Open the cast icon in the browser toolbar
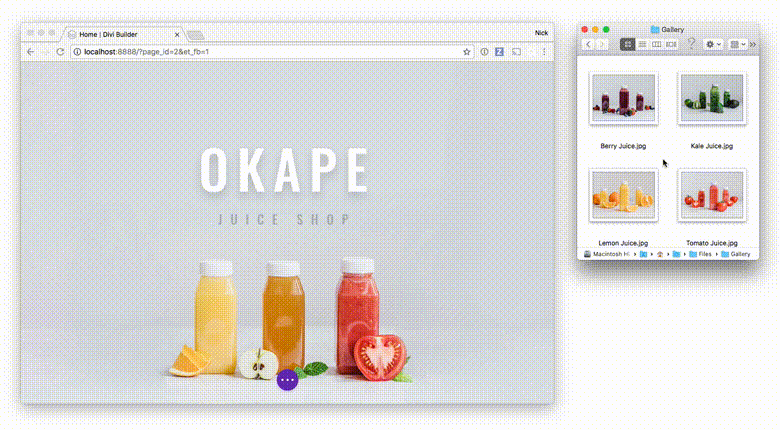Image resolution: width=780 pixels, height=430 pixels. pos(517,52)
